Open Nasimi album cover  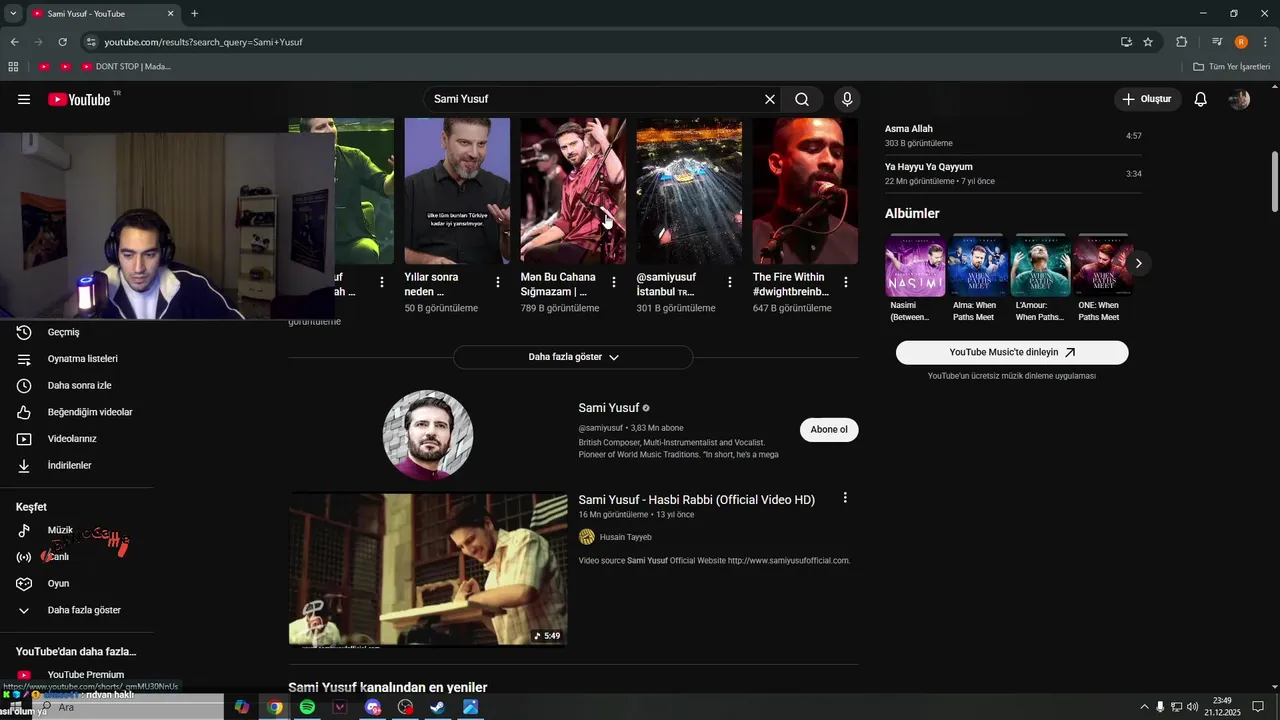[915, 265]
